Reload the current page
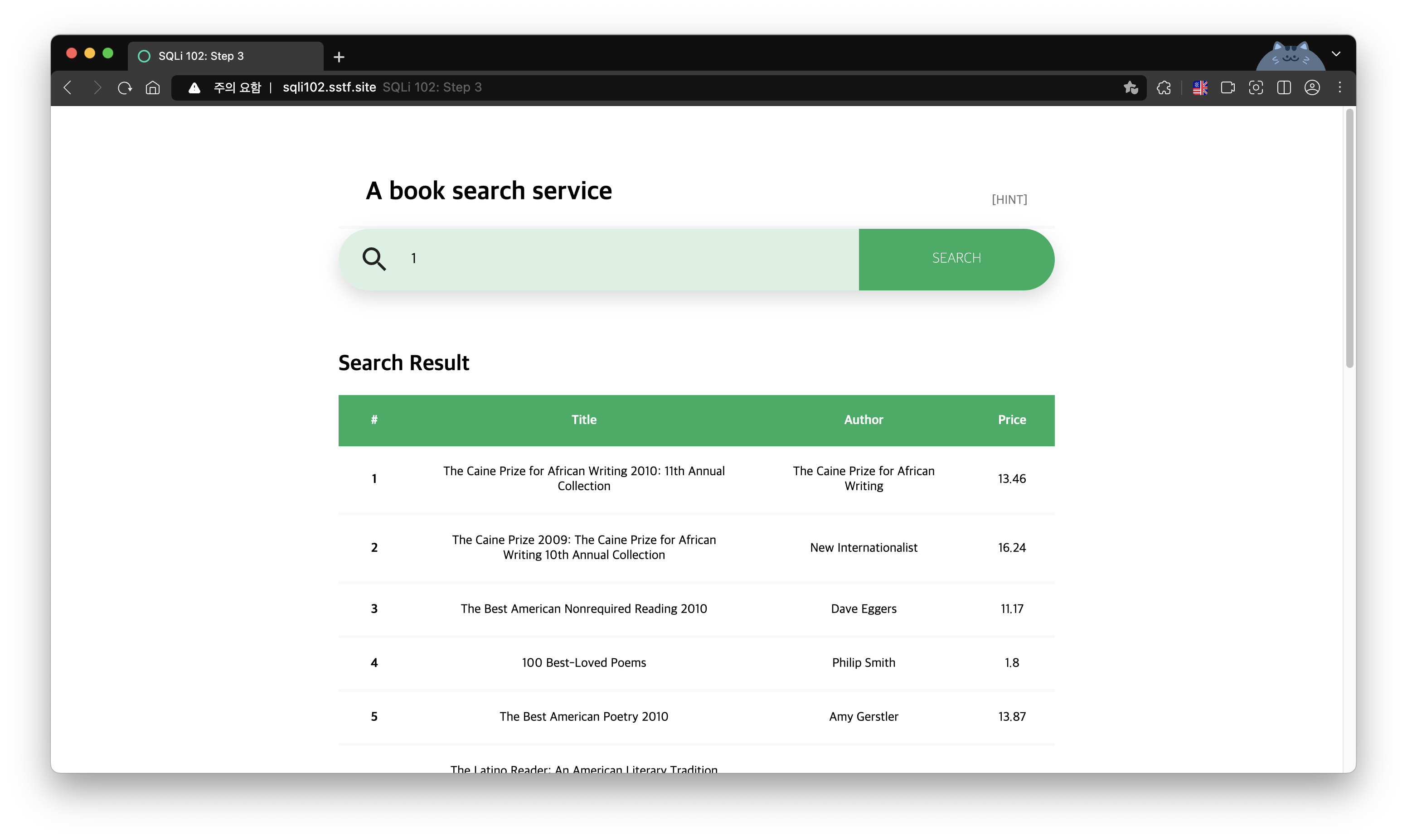The image size is (1407, 840). click(125, 87)
